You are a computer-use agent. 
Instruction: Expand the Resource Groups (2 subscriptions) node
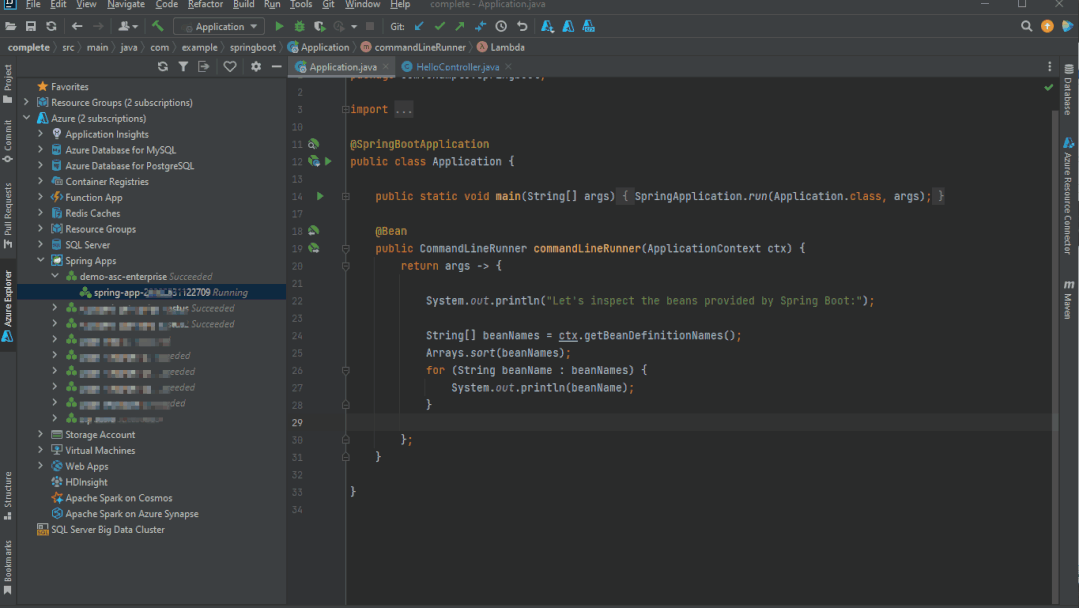click(x=26, y=102)
